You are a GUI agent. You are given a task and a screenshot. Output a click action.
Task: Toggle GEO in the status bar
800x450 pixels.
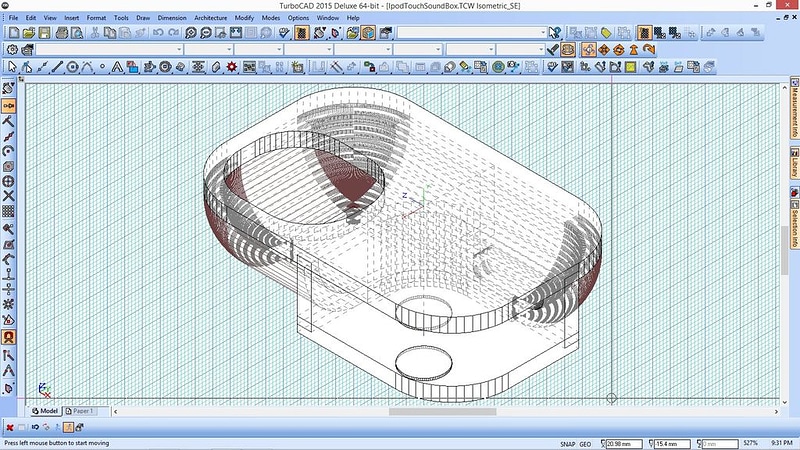pyautogui.click(x=585, y=444)
